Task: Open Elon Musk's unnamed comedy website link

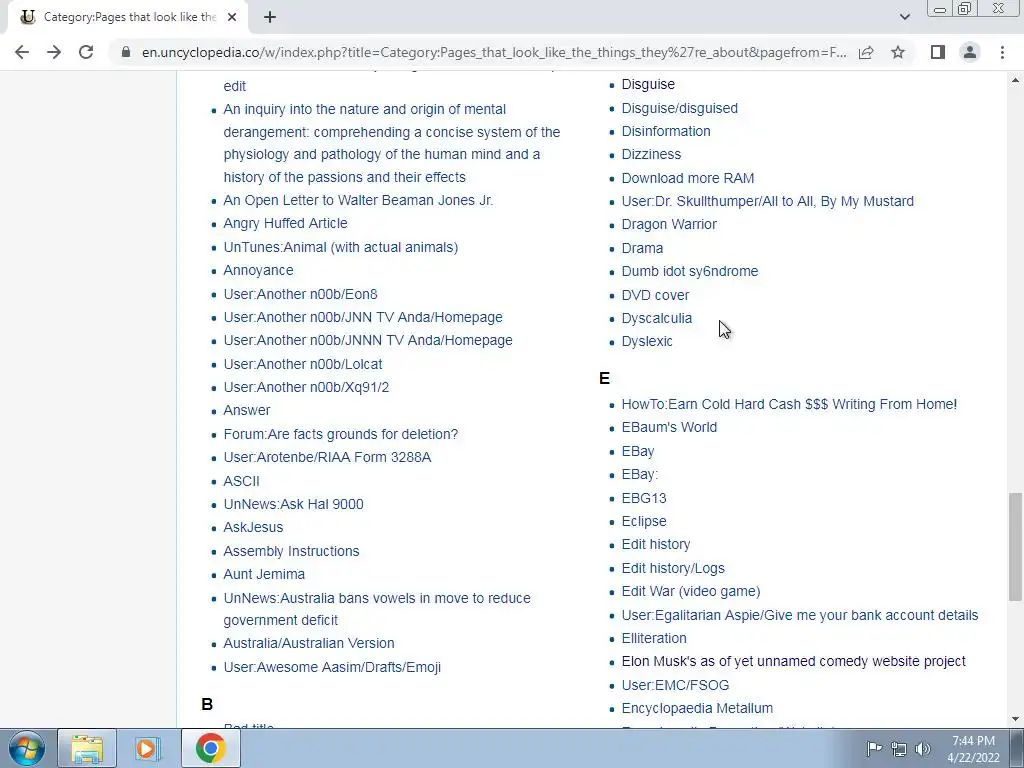Action: (x=793, y=661)
